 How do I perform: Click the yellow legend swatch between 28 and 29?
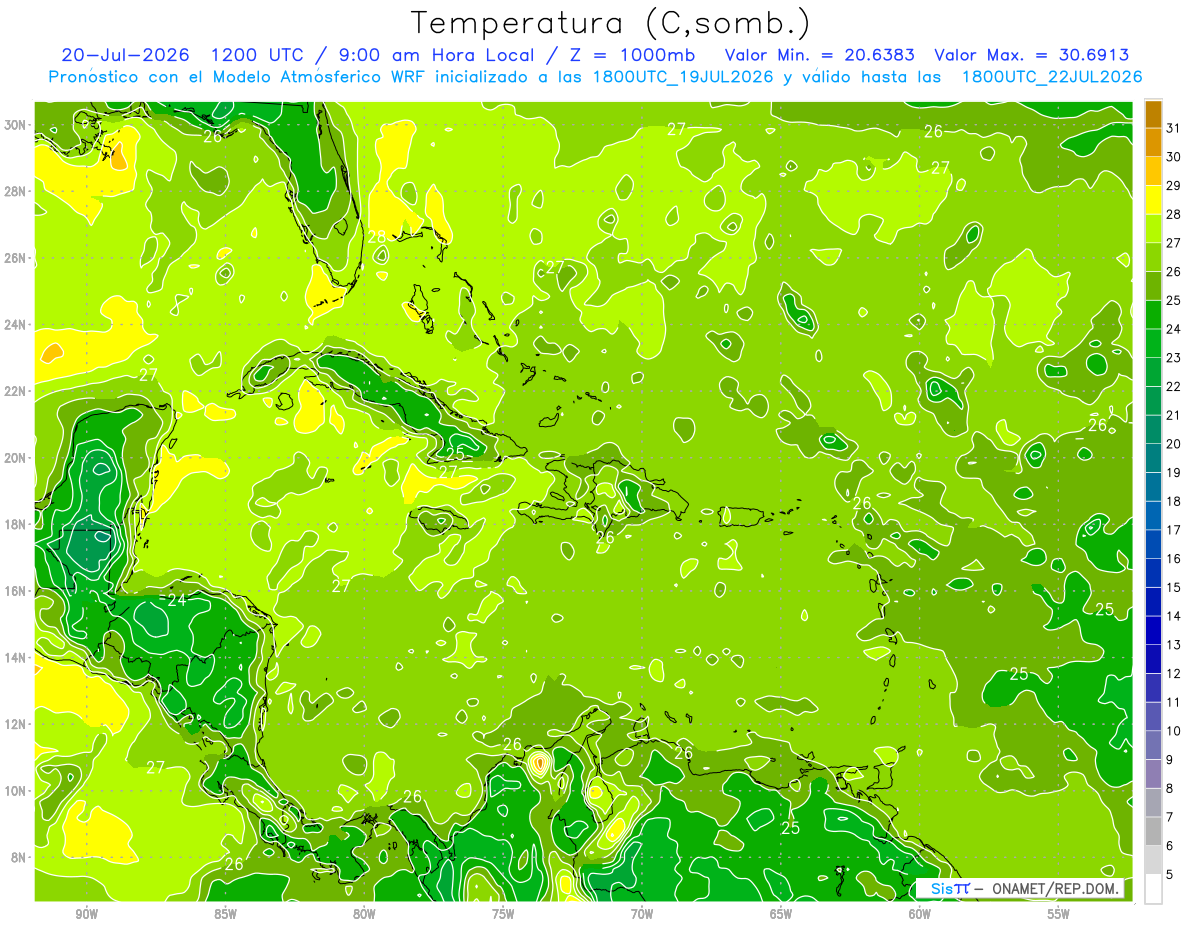pyautogui.click(x=1154, y=200)
